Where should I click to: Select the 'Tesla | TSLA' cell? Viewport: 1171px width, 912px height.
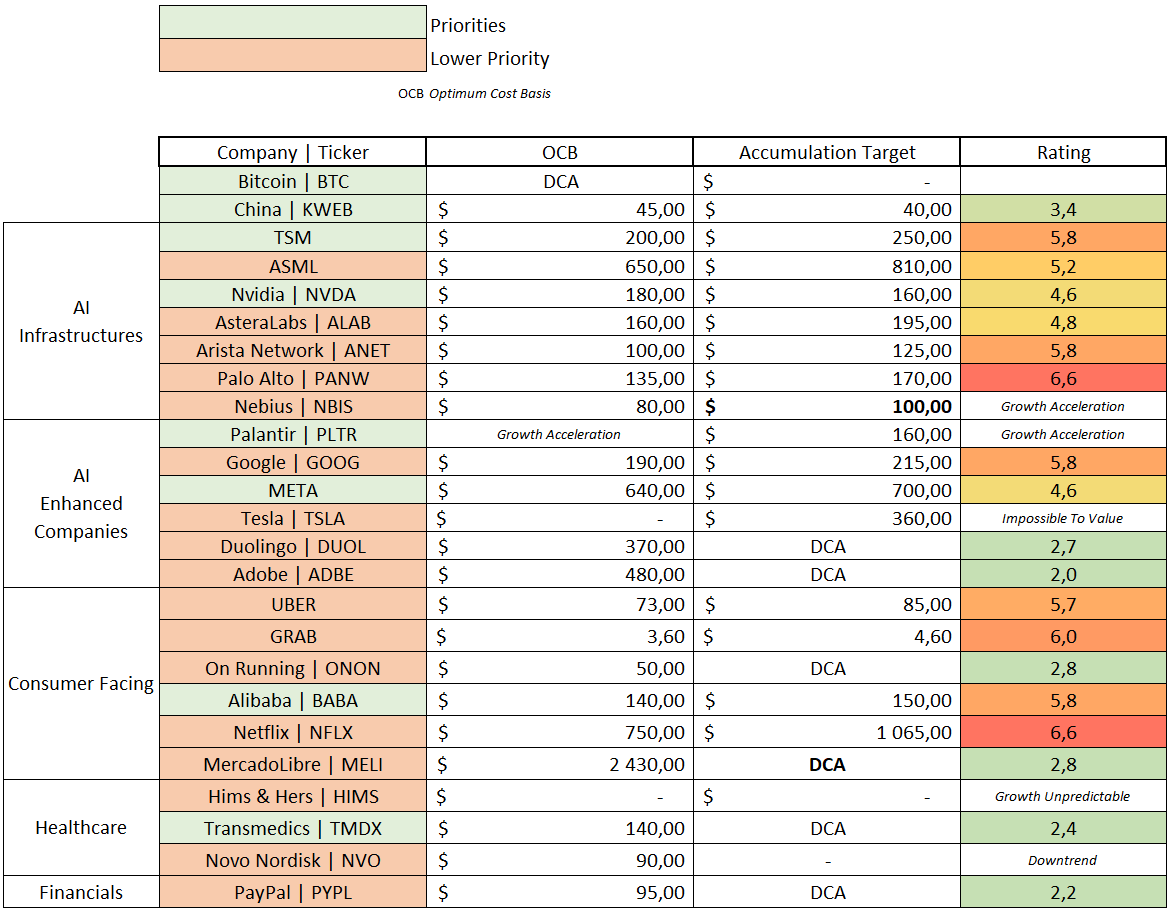pyautogui.click(x=293, y=518)
